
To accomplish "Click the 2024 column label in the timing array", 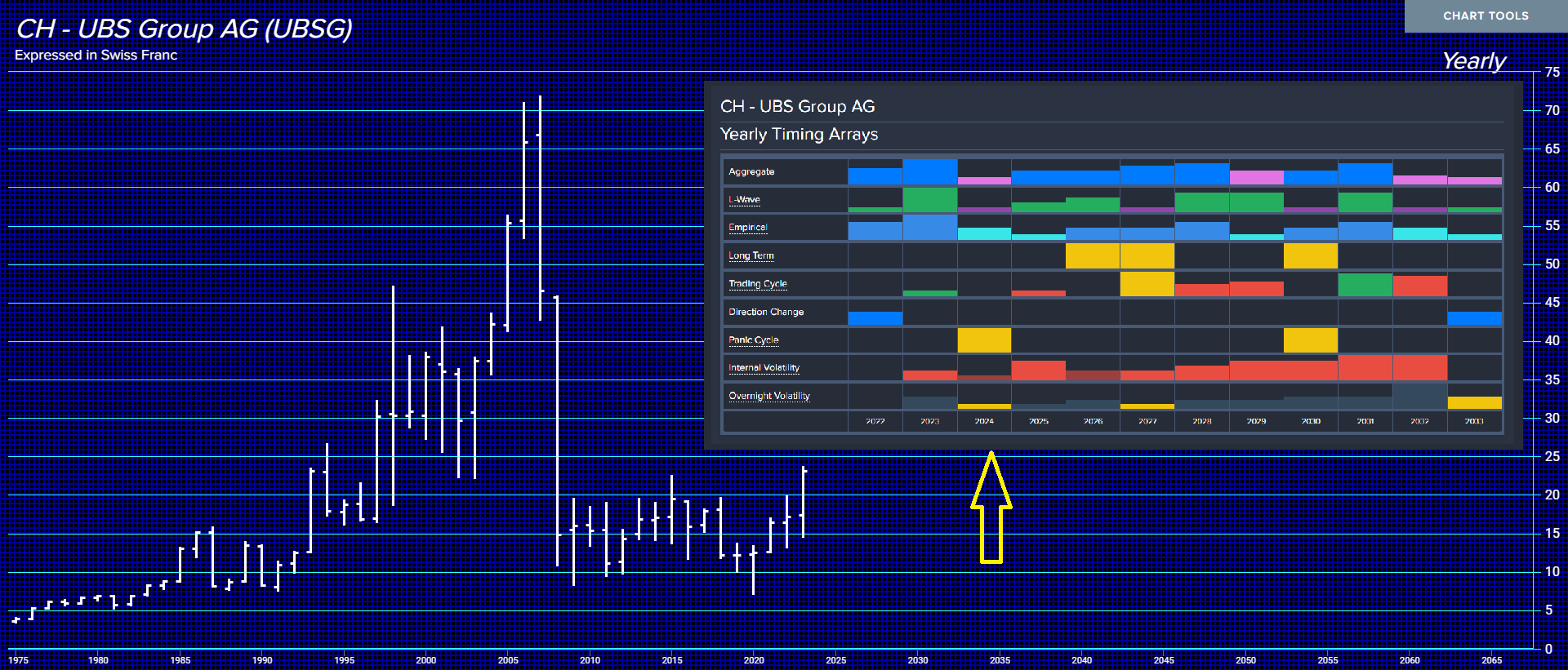I will point(984,421).
